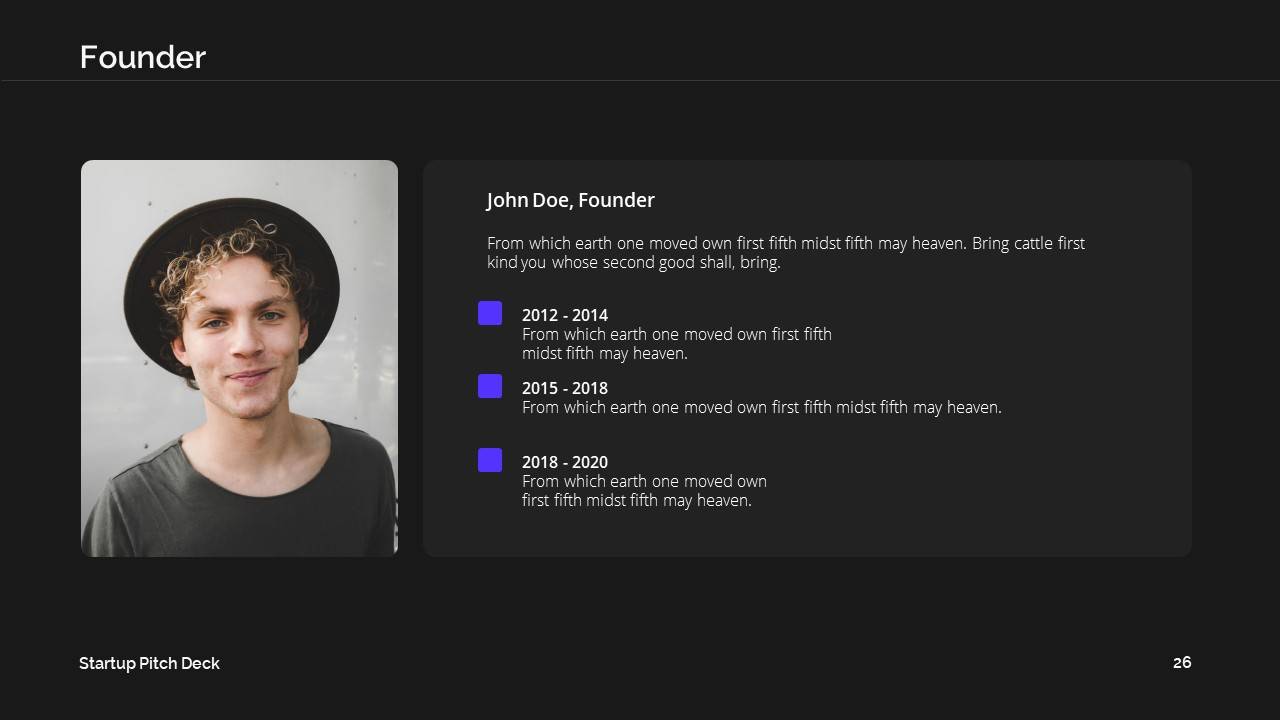Image resolution: width=1280 pixels, height=720 pixels.
Task: Click the purple square beside 2018 - 2020
Action: click(490, 460)
